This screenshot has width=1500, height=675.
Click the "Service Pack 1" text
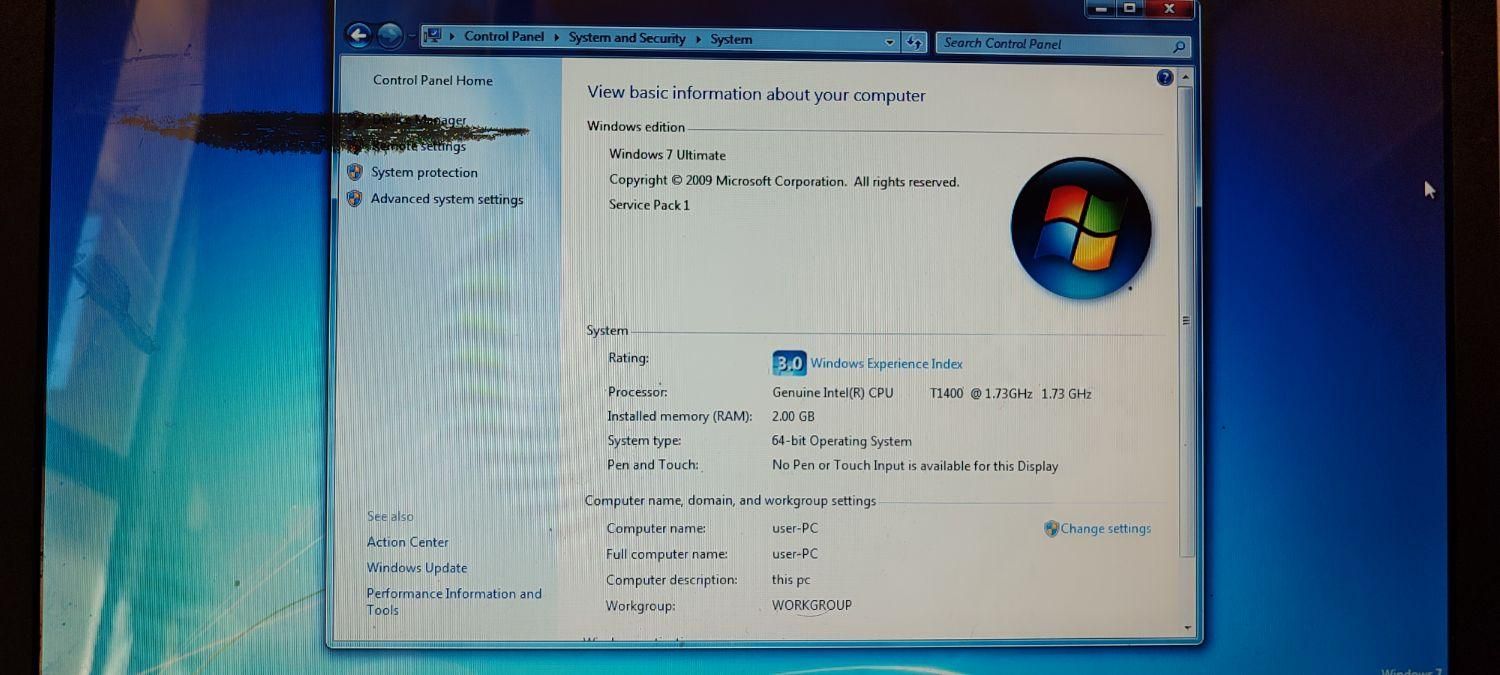649,205
